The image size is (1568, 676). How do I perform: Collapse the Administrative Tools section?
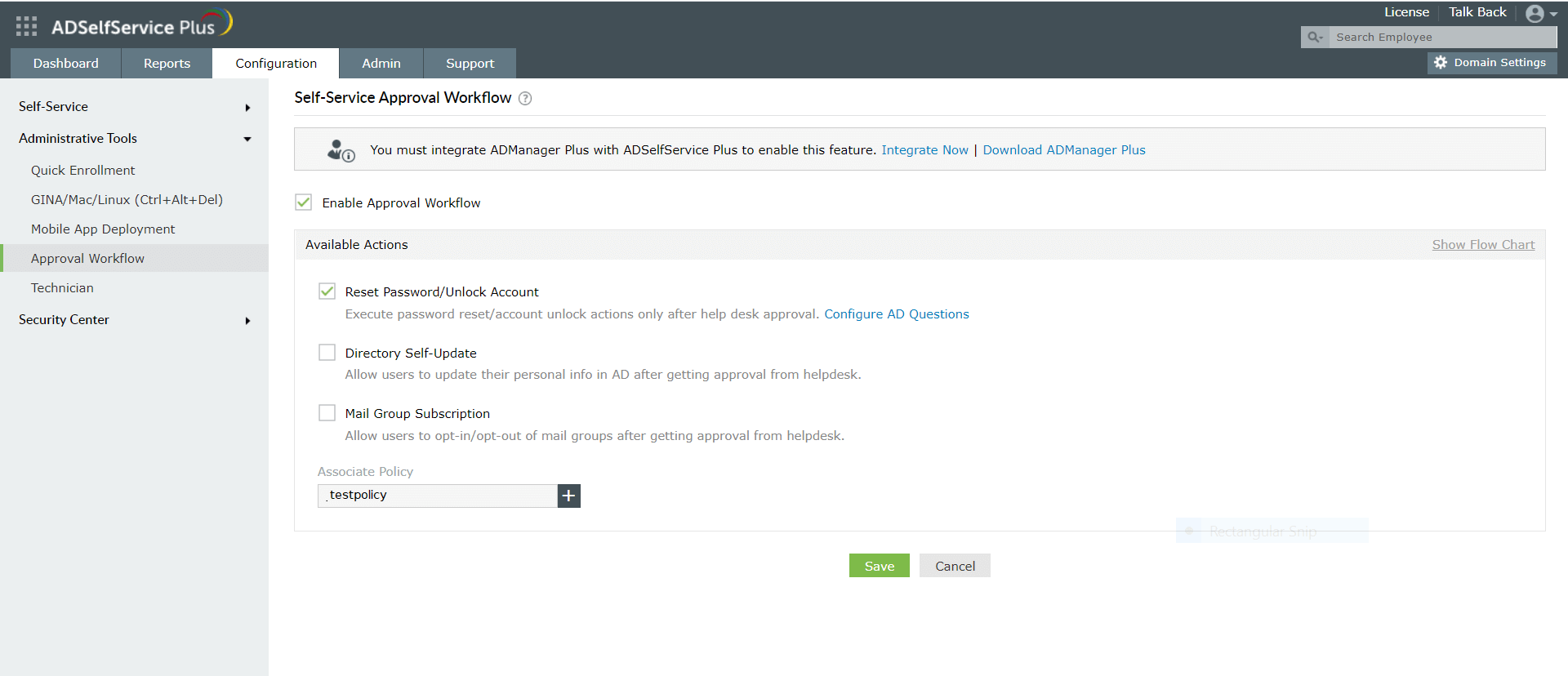[247, 139]
